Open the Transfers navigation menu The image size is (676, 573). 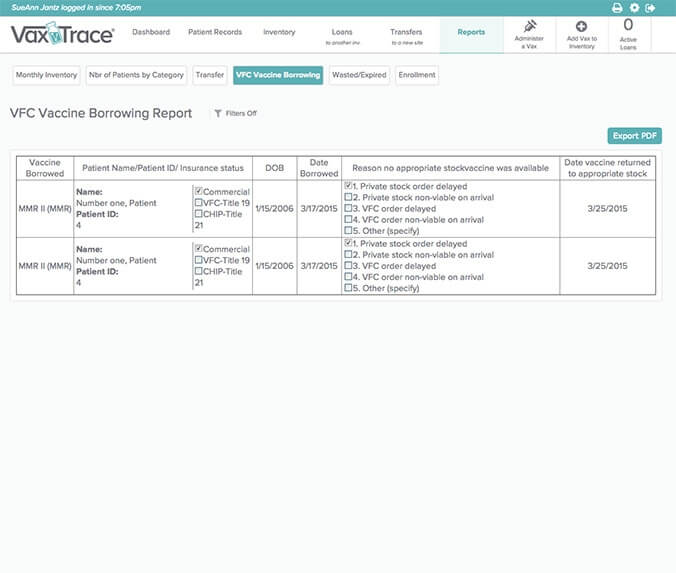[406, 35]
